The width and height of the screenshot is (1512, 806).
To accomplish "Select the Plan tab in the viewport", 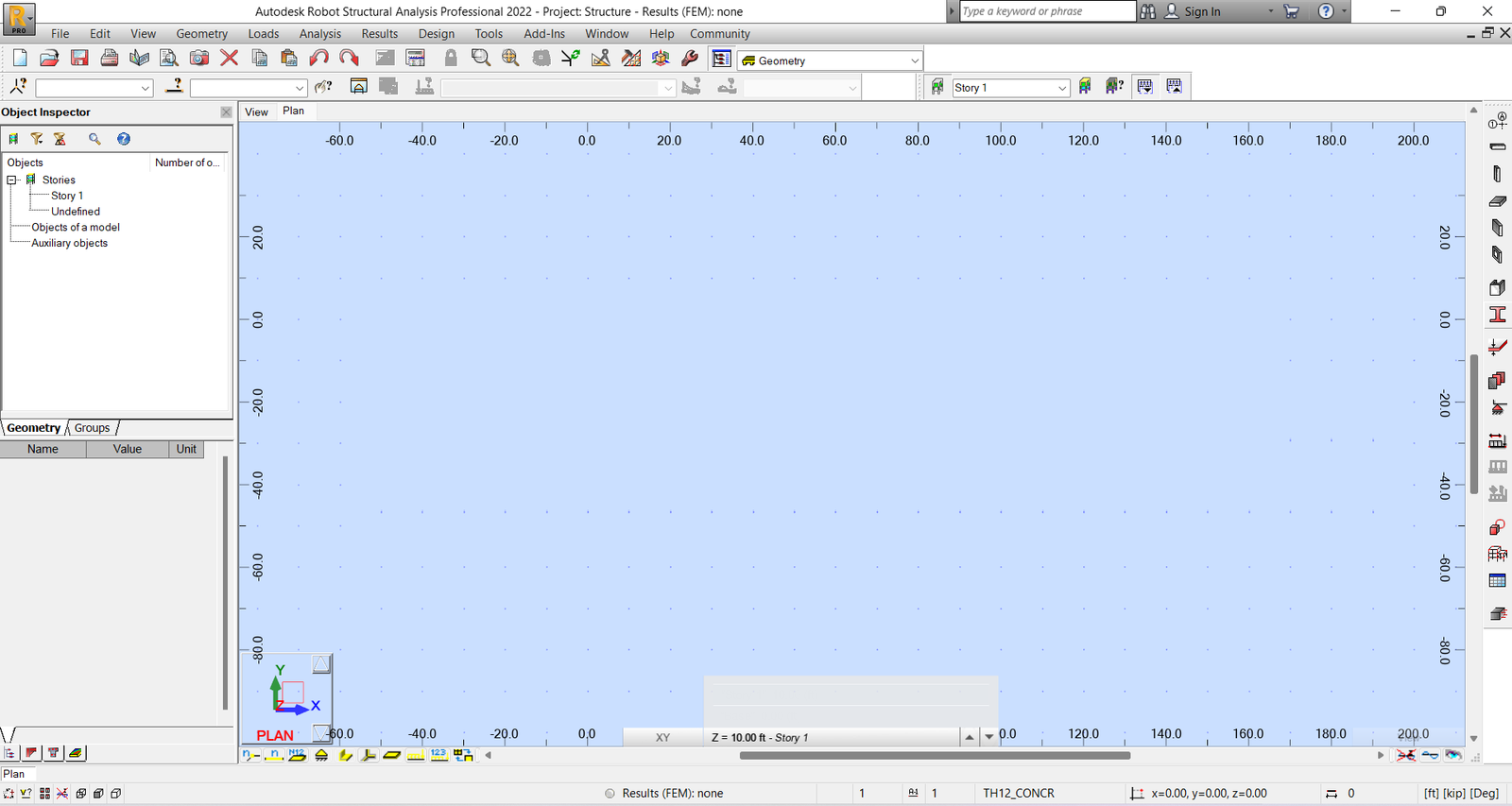I will coord(294,111).
